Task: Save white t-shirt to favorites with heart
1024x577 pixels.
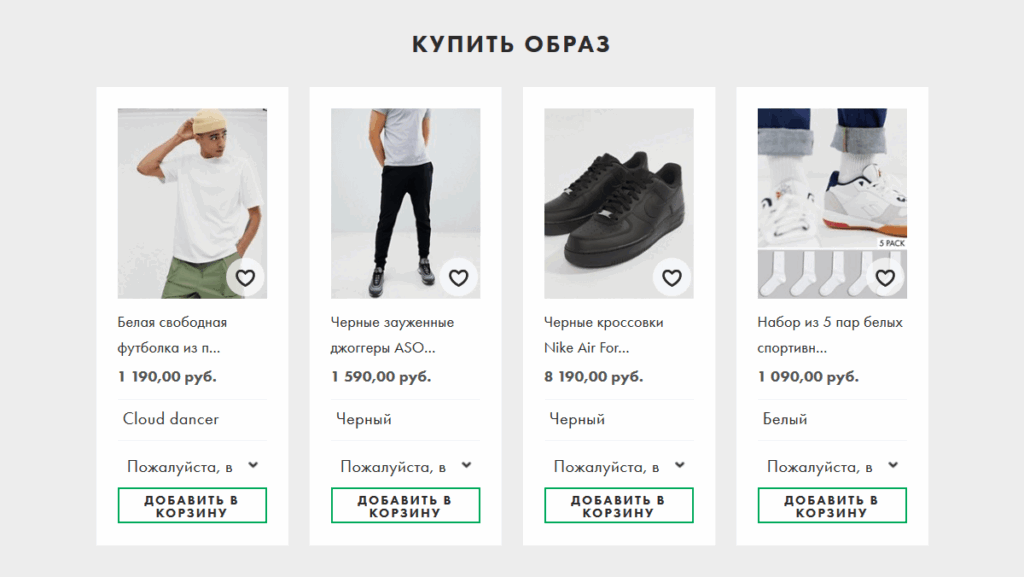Action: 245,278
